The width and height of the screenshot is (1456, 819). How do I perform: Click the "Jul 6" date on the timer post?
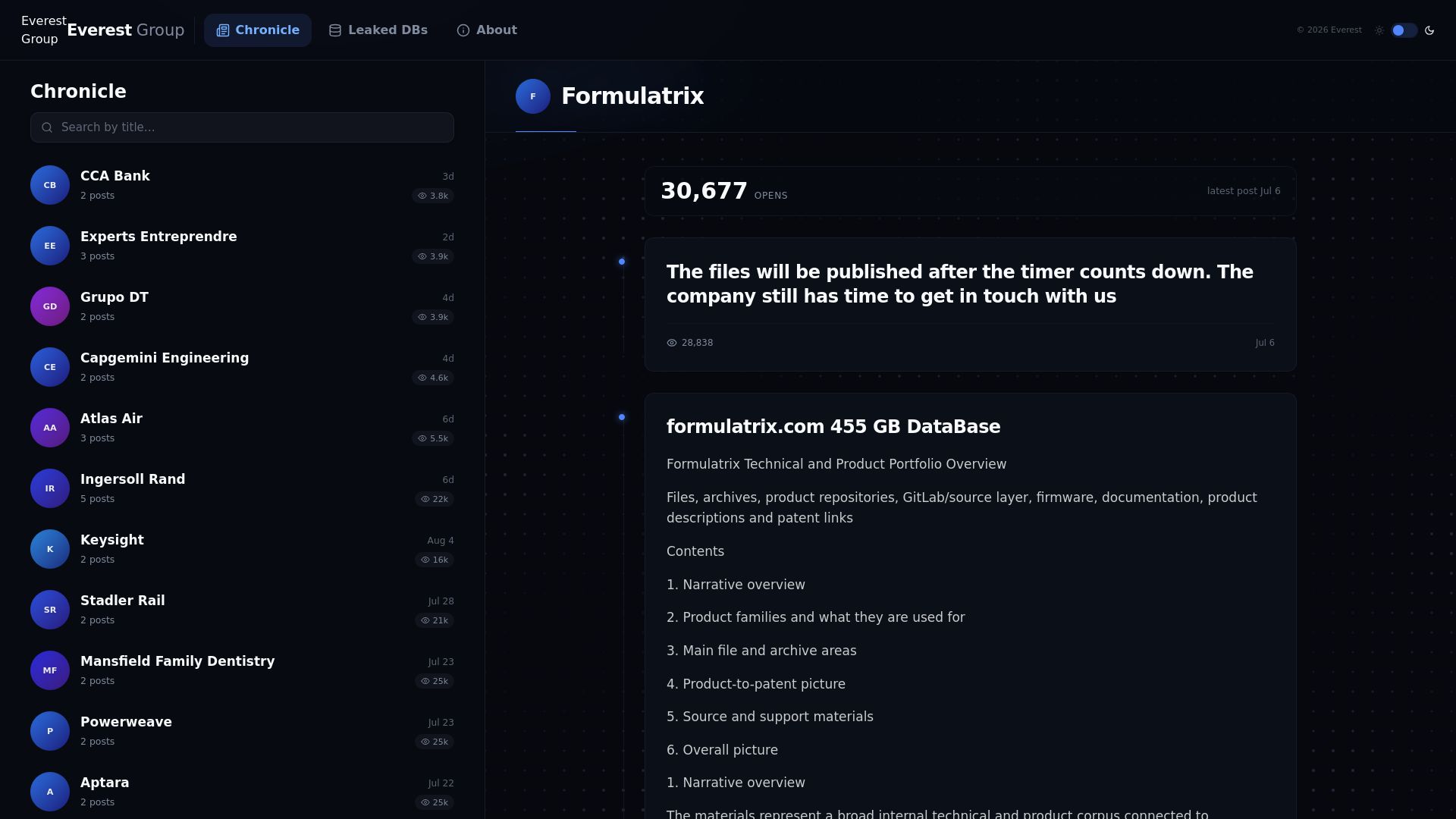click(x=1265, y=343)
